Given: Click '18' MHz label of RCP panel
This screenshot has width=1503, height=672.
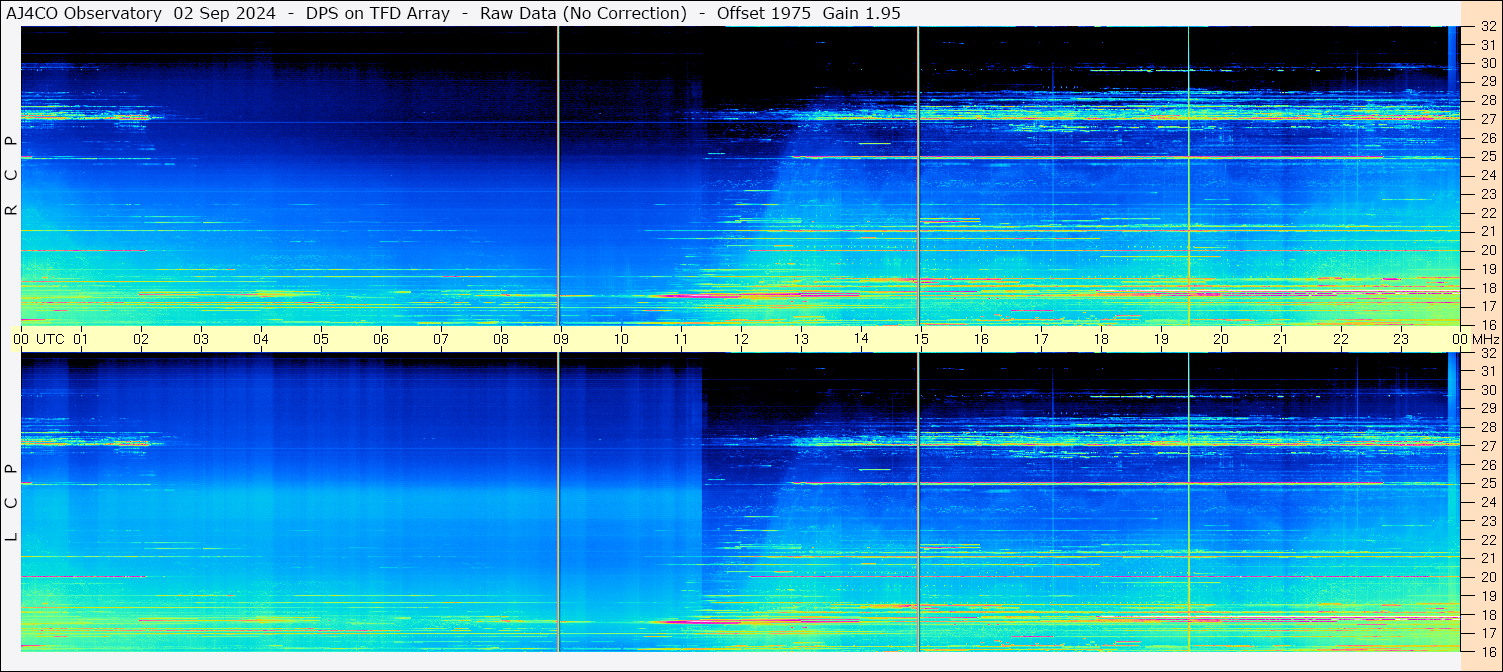Looking at the screenshot, I should 1488,288.
